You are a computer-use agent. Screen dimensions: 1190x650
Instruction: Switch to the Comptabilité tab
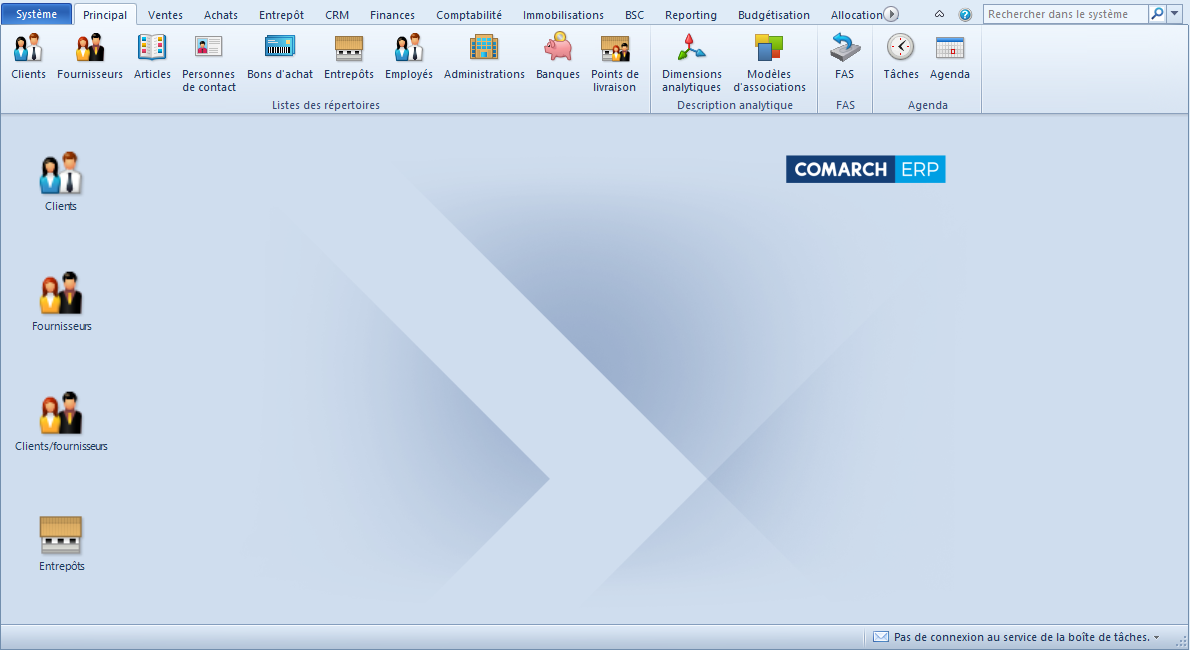[x=469, y=14]
